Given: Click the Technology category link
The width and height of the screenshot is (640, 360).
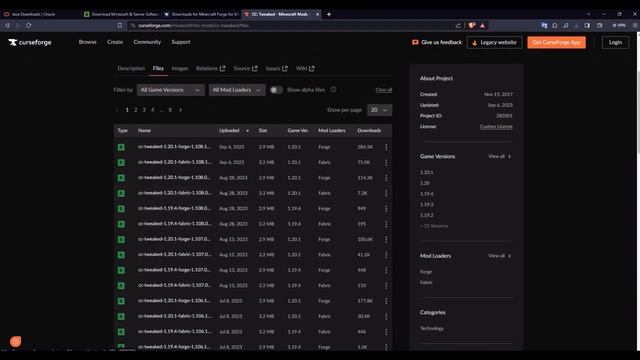Looking at the screenshot, I should click(432, 329).
